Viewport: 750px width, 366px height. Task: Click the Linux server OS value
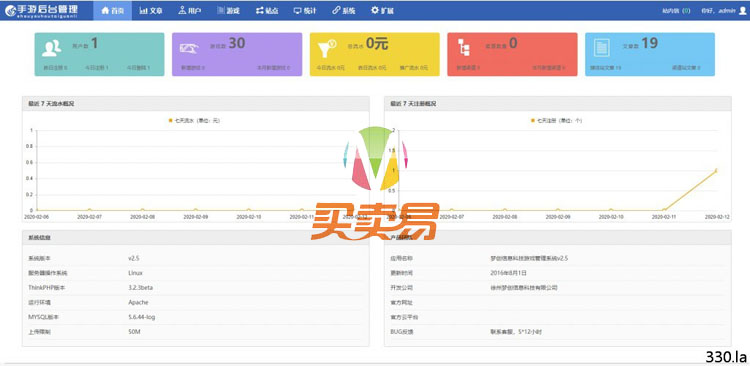pyautogui.click(x=135, y=273)
